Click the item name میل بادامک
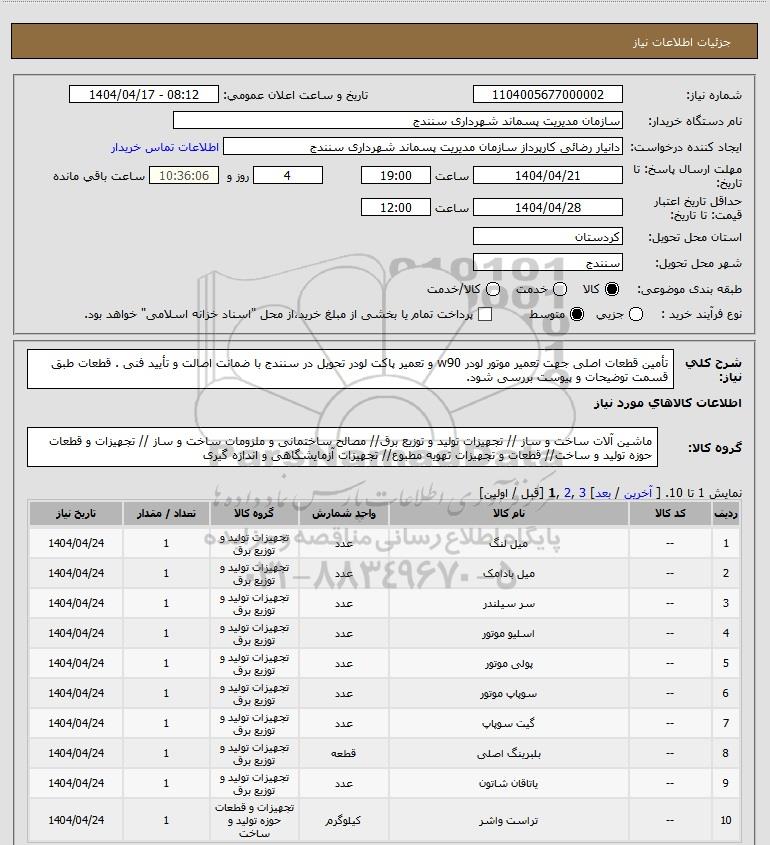The height and width of the screenshot is (845, 770). tap(509, 574)
